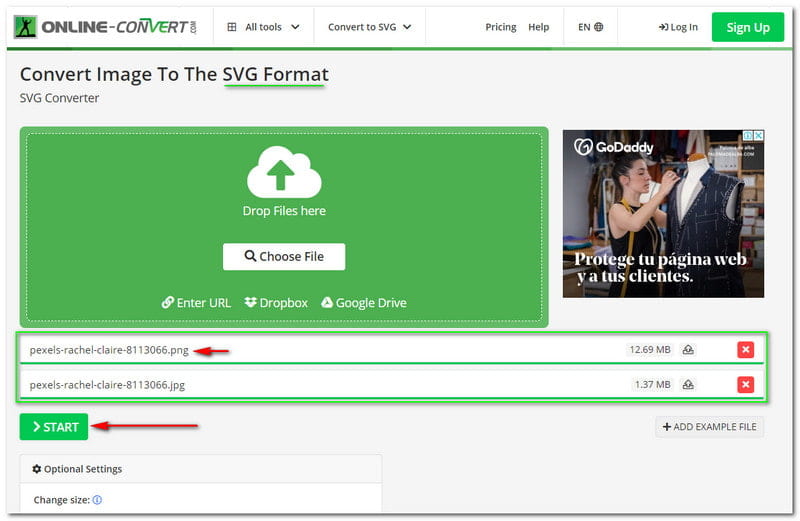The image size is (800, 521).
Task: Click the upload icon beside 1.37 MB
Action: point(688,385)
